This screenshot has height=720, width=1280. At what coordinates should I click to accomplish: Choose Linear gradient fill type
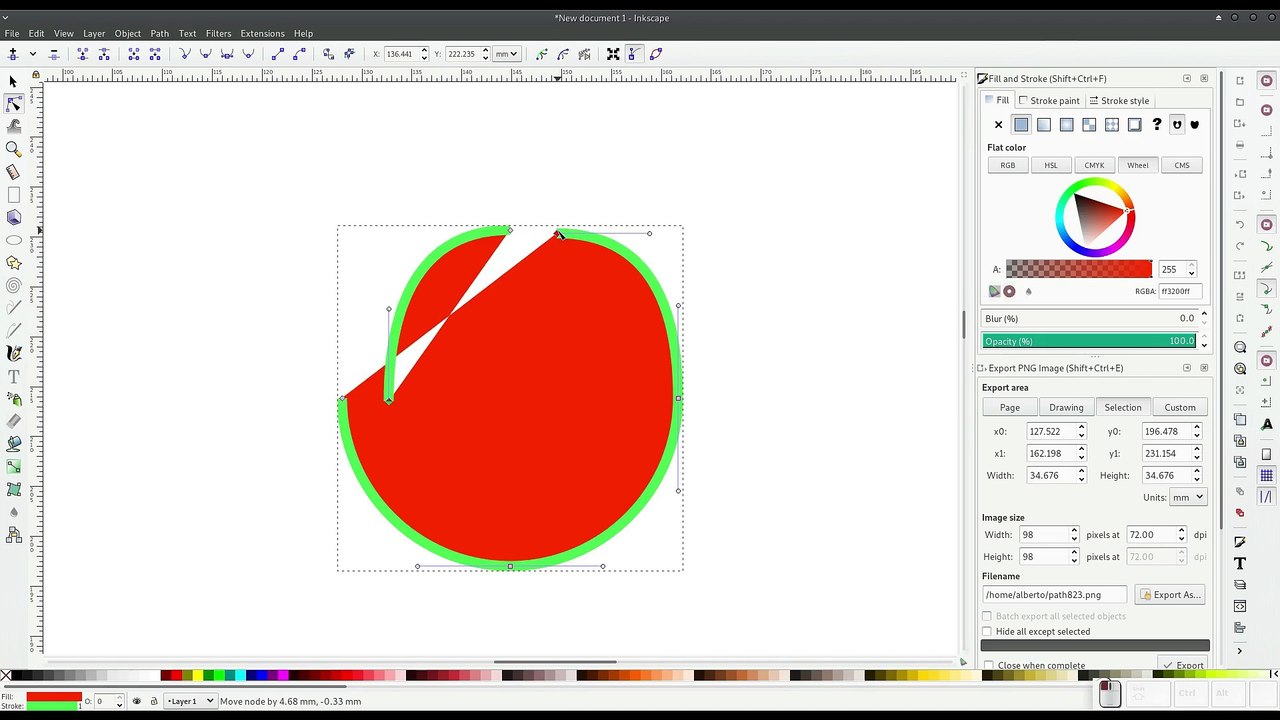click(1044, 125)
